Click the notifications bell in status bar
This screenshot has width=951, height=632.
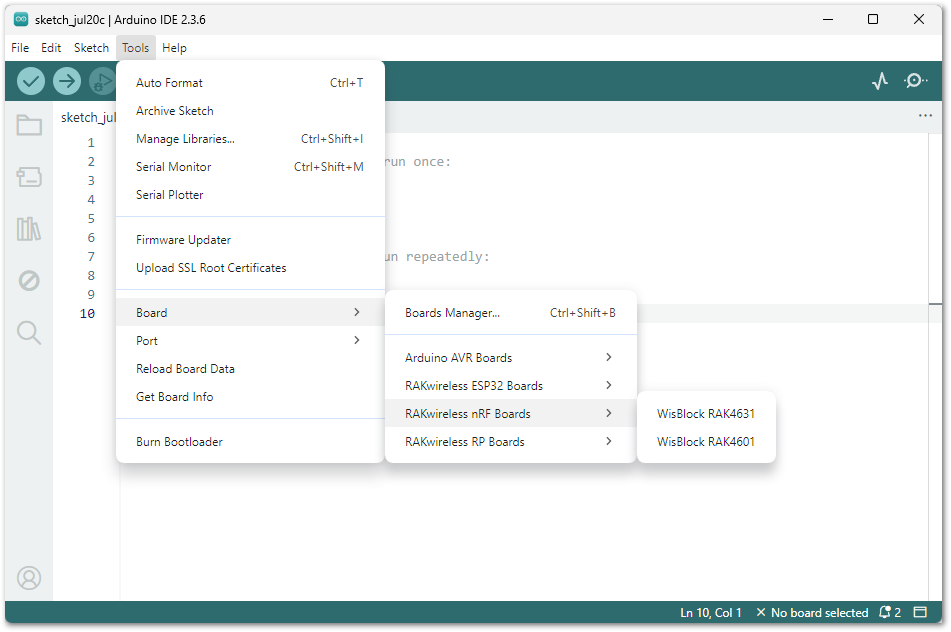pos(889,612)
